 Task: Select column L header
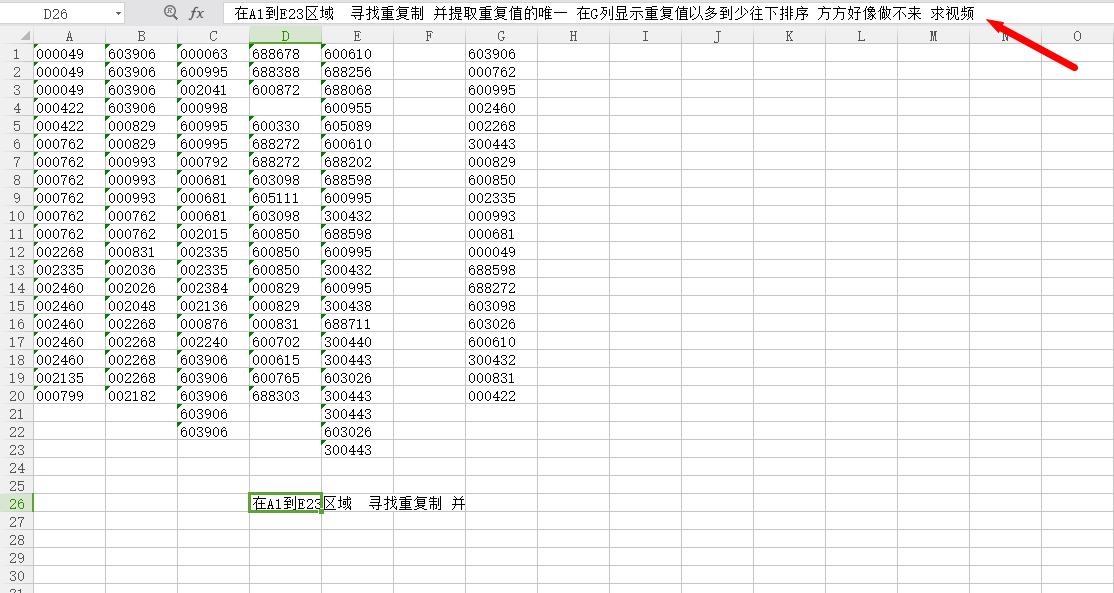(861, 36)
